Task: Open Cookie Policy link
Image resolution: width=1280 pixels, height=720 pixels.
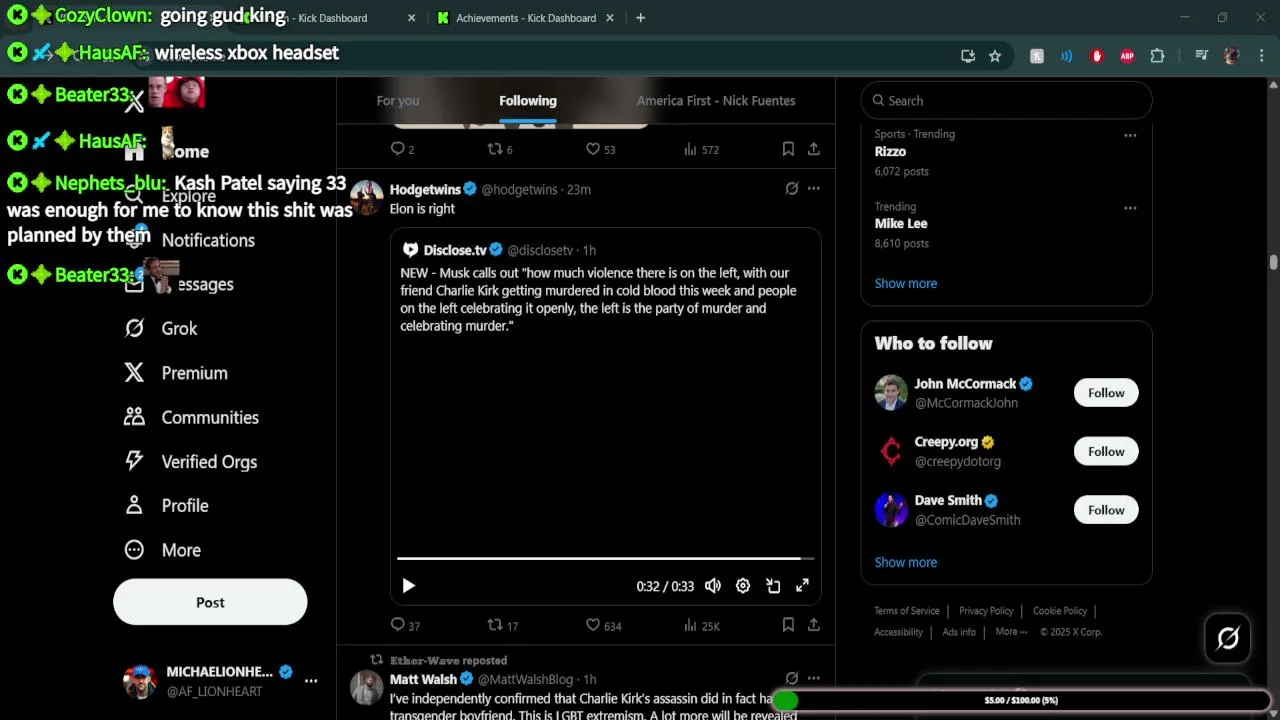Action: coord(1060,611)
